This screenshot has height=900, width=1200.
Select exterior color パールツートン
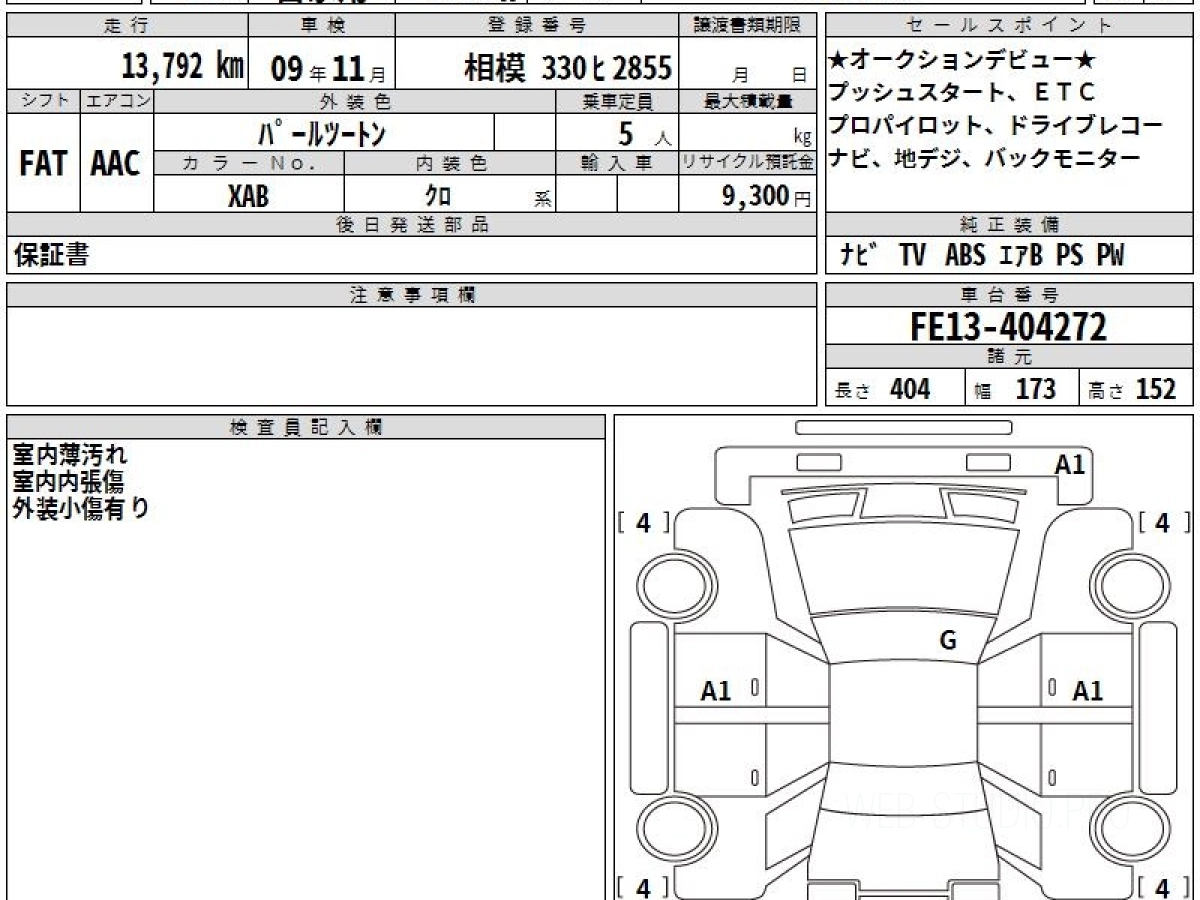click(320, 133)
